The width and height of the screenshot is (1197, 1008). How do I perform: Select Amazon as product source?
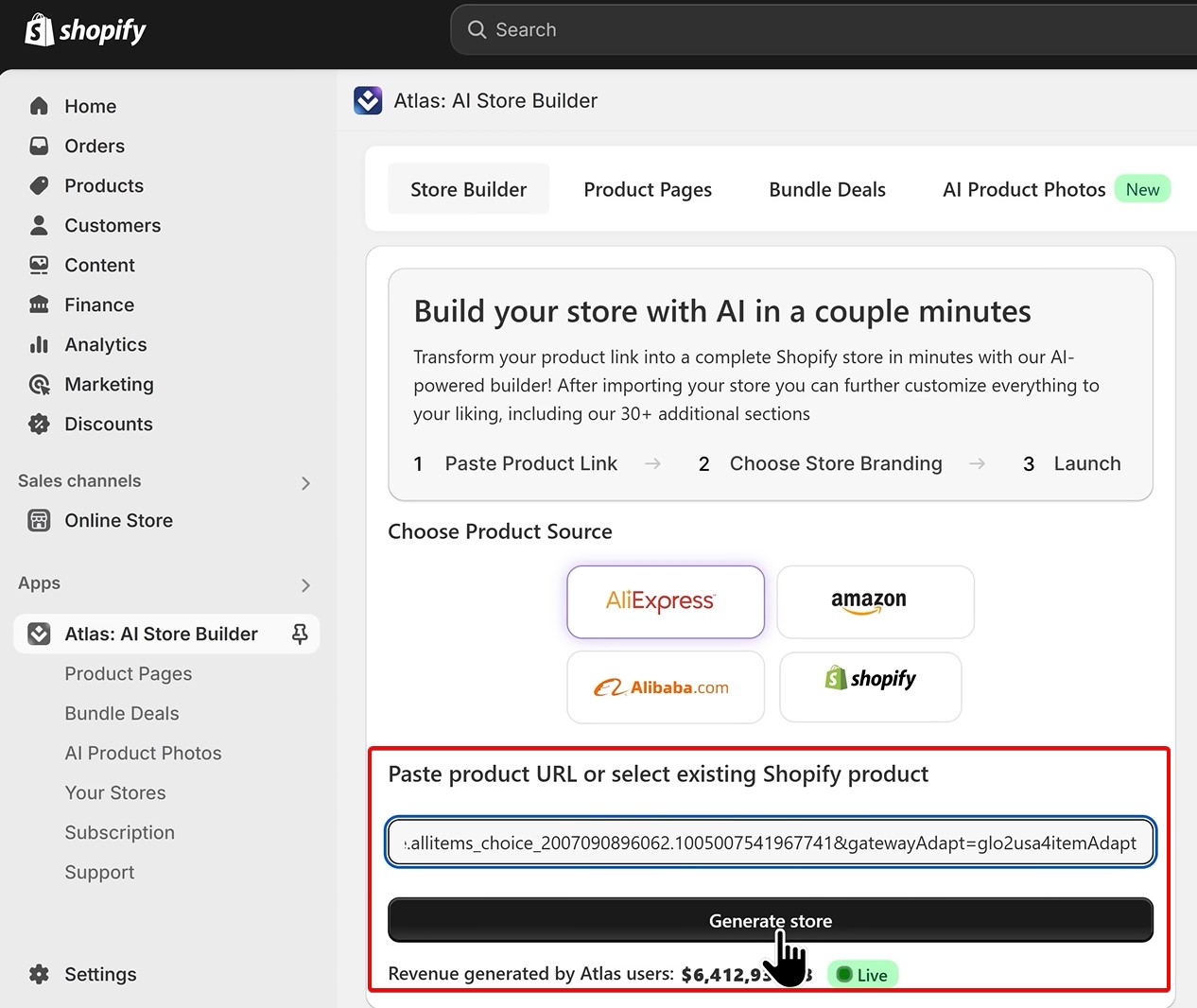[x=875, y=601]
